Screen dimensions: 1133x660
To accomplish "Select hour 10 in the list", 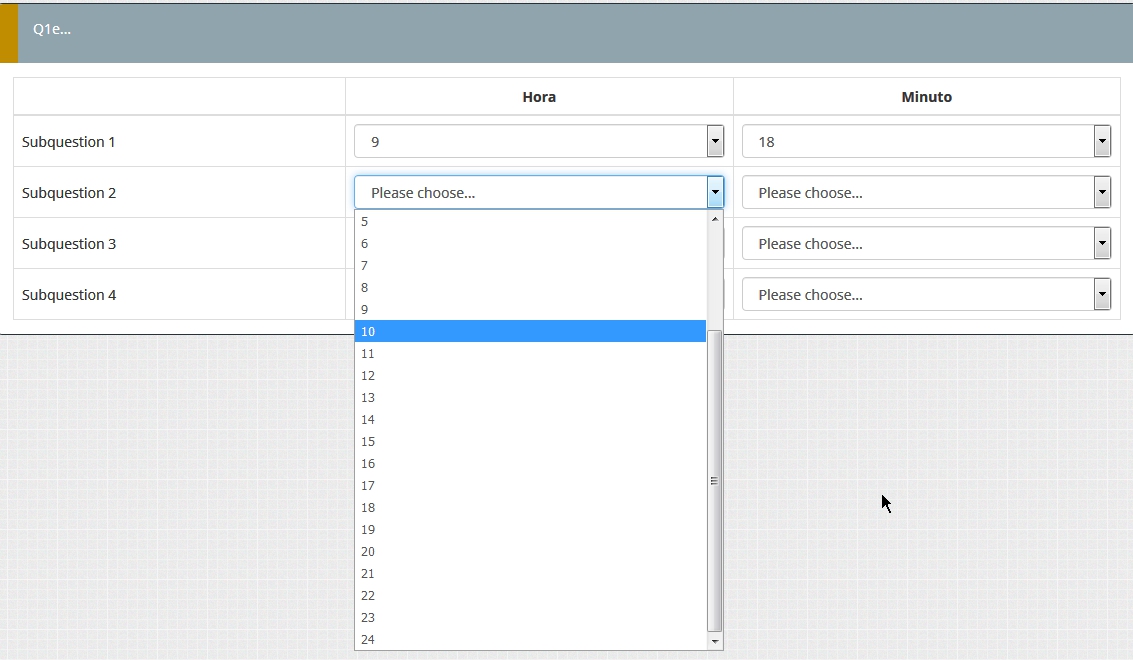I will [530, 331].
